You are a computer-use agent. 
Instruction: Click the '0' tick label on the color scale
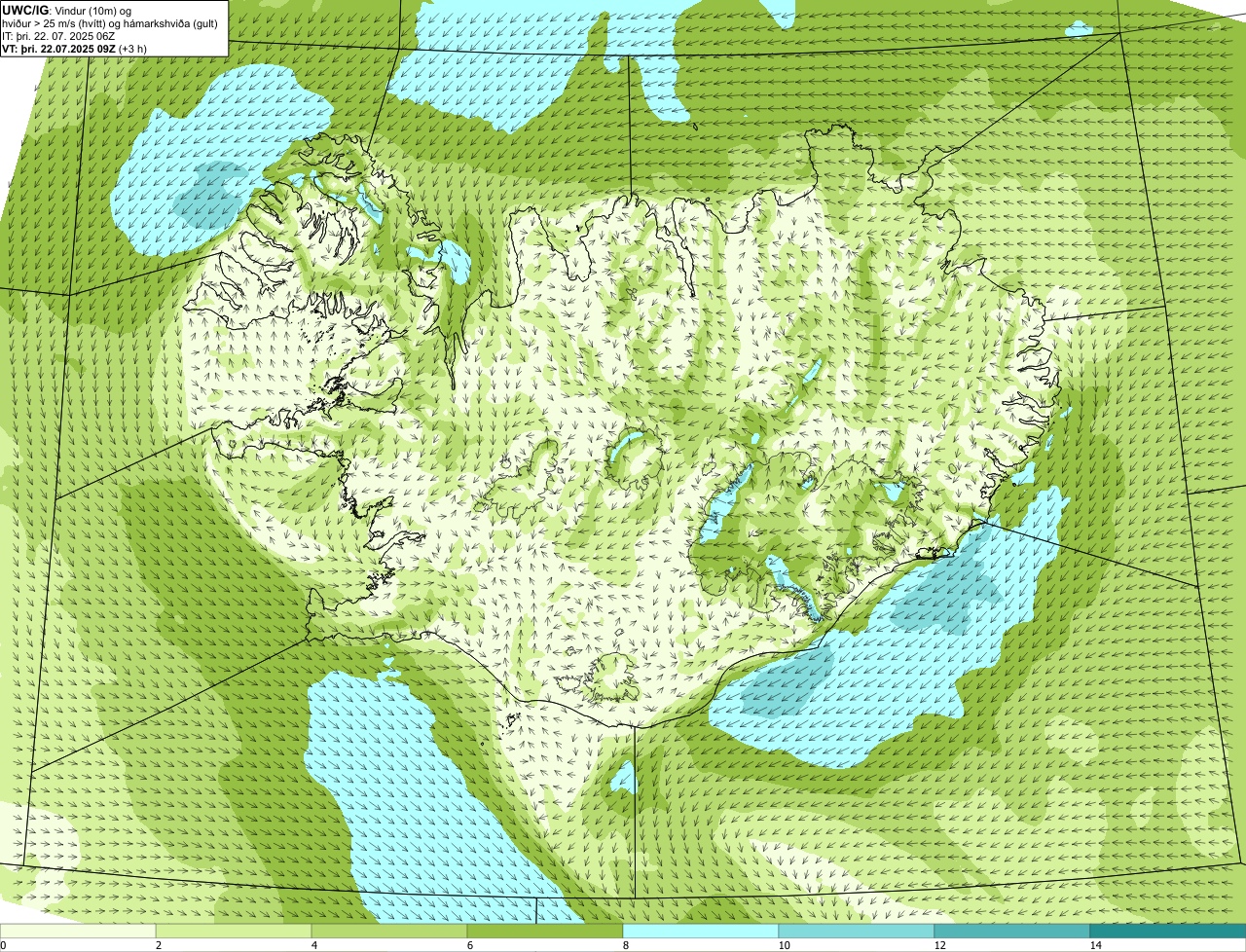(3, 945)
